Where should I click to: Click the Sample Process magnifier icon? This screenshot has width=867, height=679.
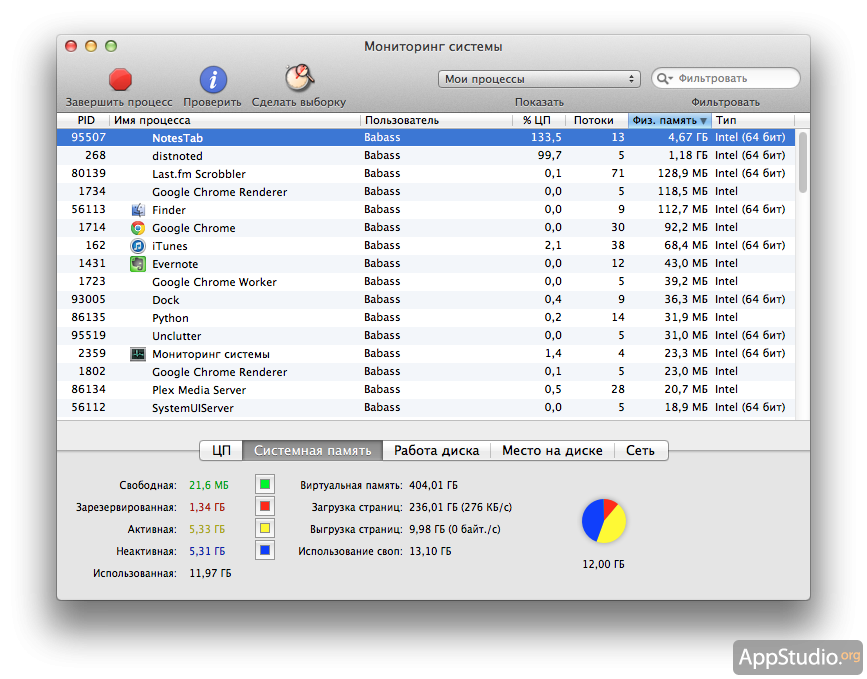point(299,78)
